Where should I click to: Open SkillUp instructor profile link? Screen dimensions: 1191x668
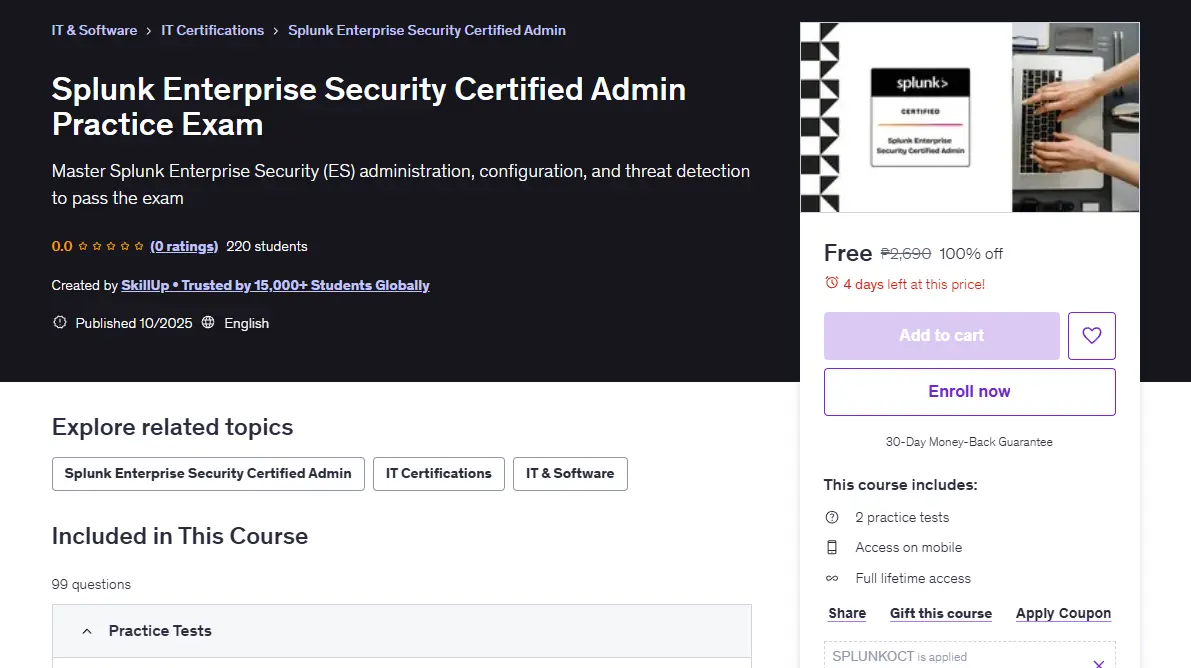276,285
